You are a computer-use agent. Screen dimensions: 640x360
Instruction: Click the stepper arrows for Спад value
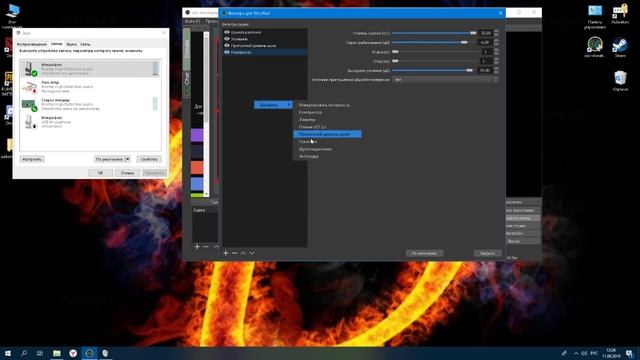[x=496, y=61]
